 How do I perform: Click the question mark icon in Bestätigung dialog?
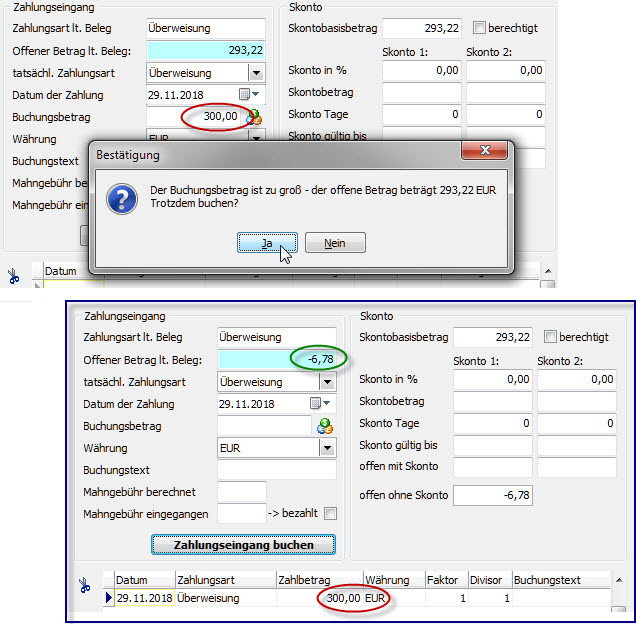pos(121,197)
